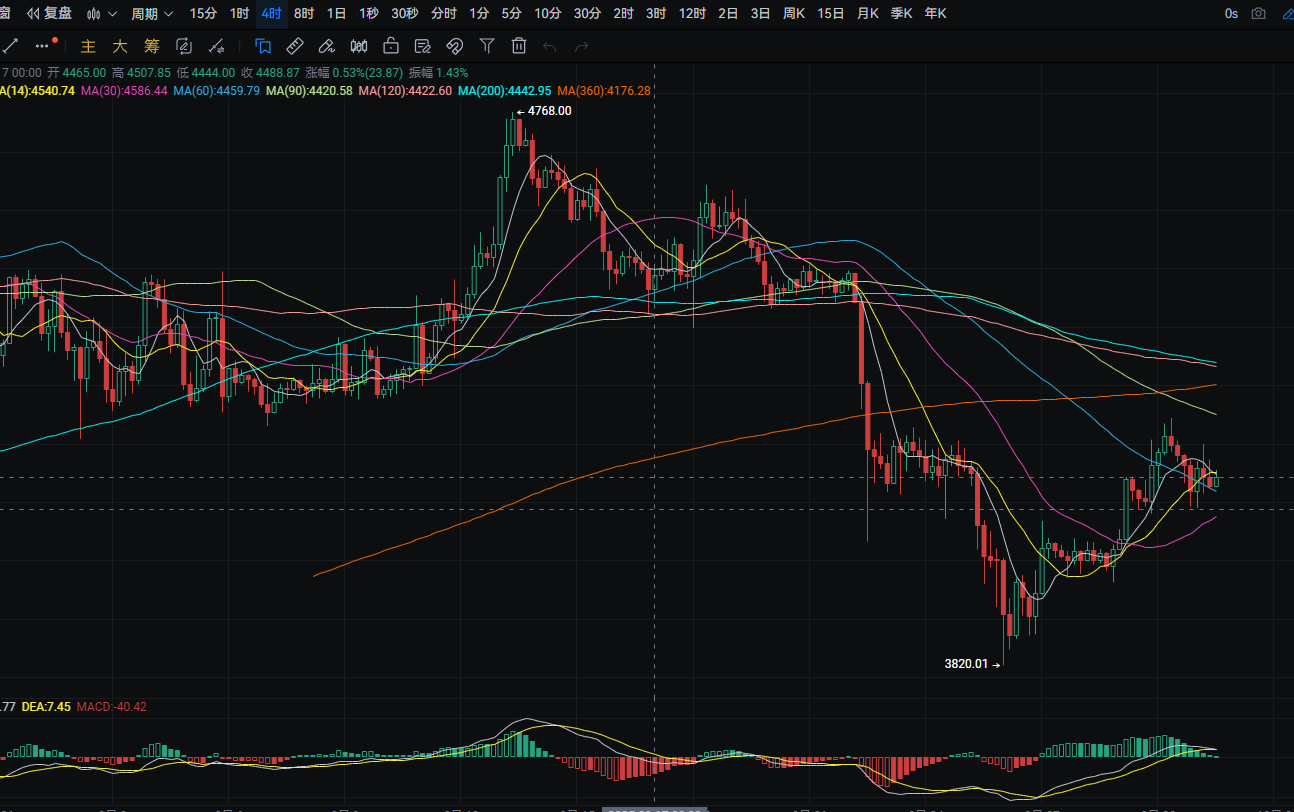Viewport: 1294px width, 812px height.
Task: Click the 大 indicator button
Action: coord(119,45)
